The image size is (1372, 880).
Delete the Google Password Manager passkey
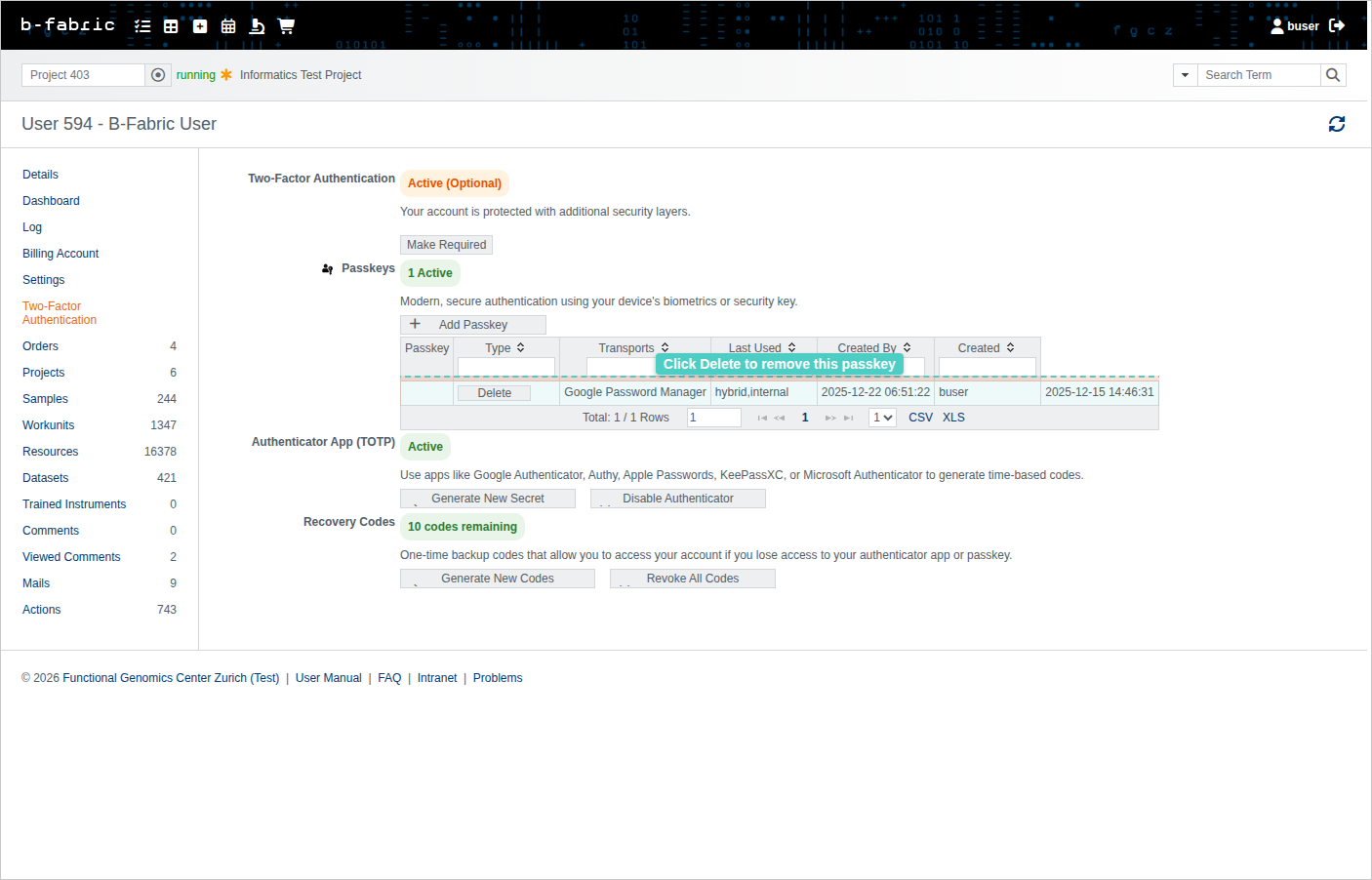tap(494, 393)
